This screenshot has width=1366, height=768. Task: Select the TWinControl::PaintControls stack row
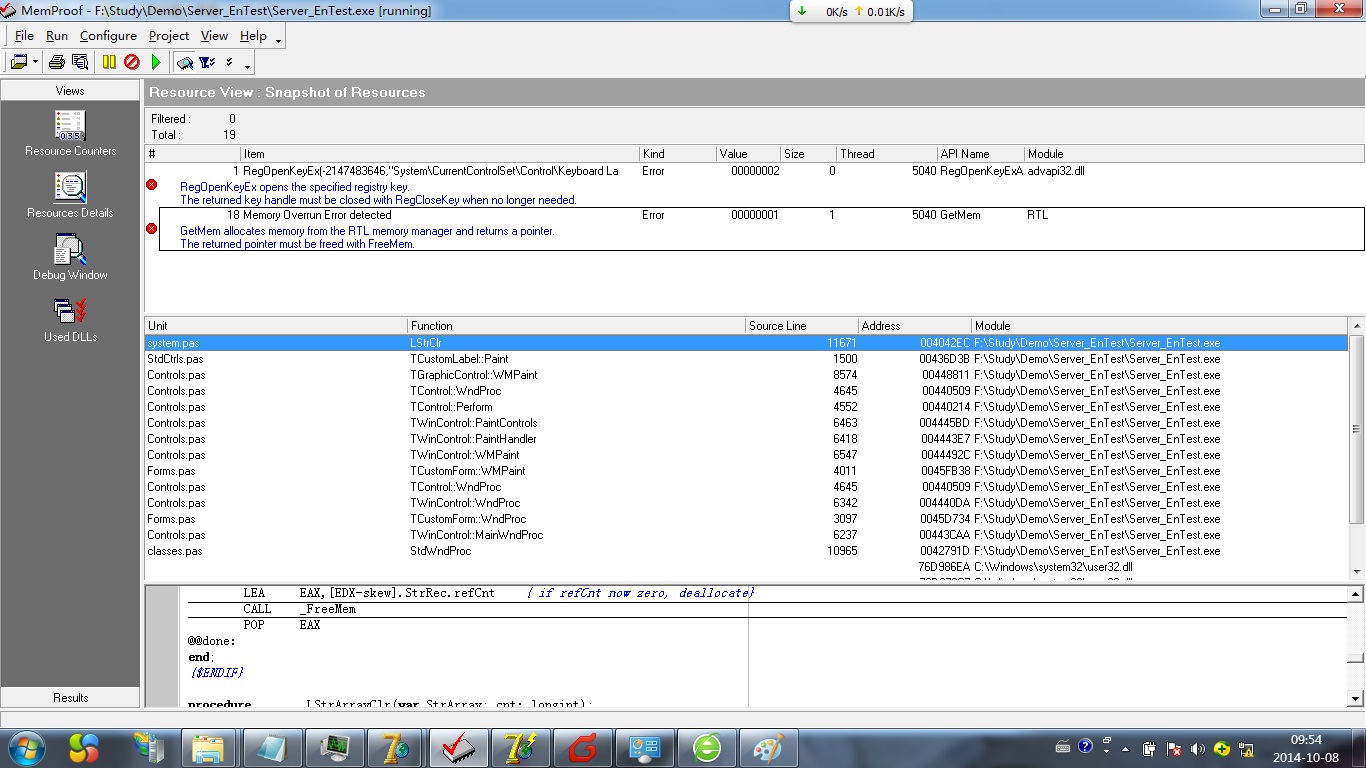747,423
